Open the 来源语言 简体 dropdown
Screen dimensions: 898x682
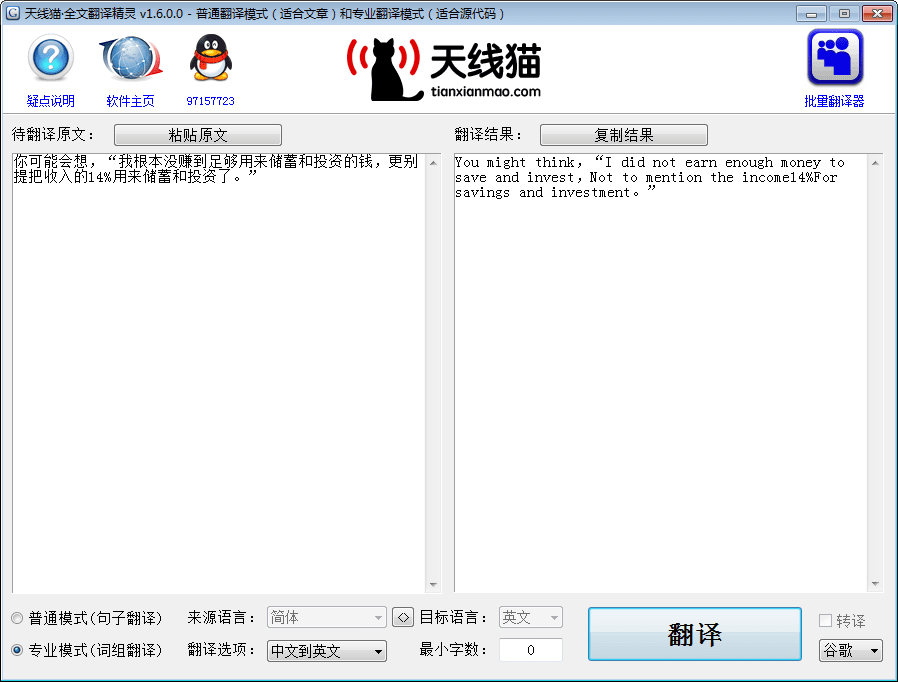point(326,617)
